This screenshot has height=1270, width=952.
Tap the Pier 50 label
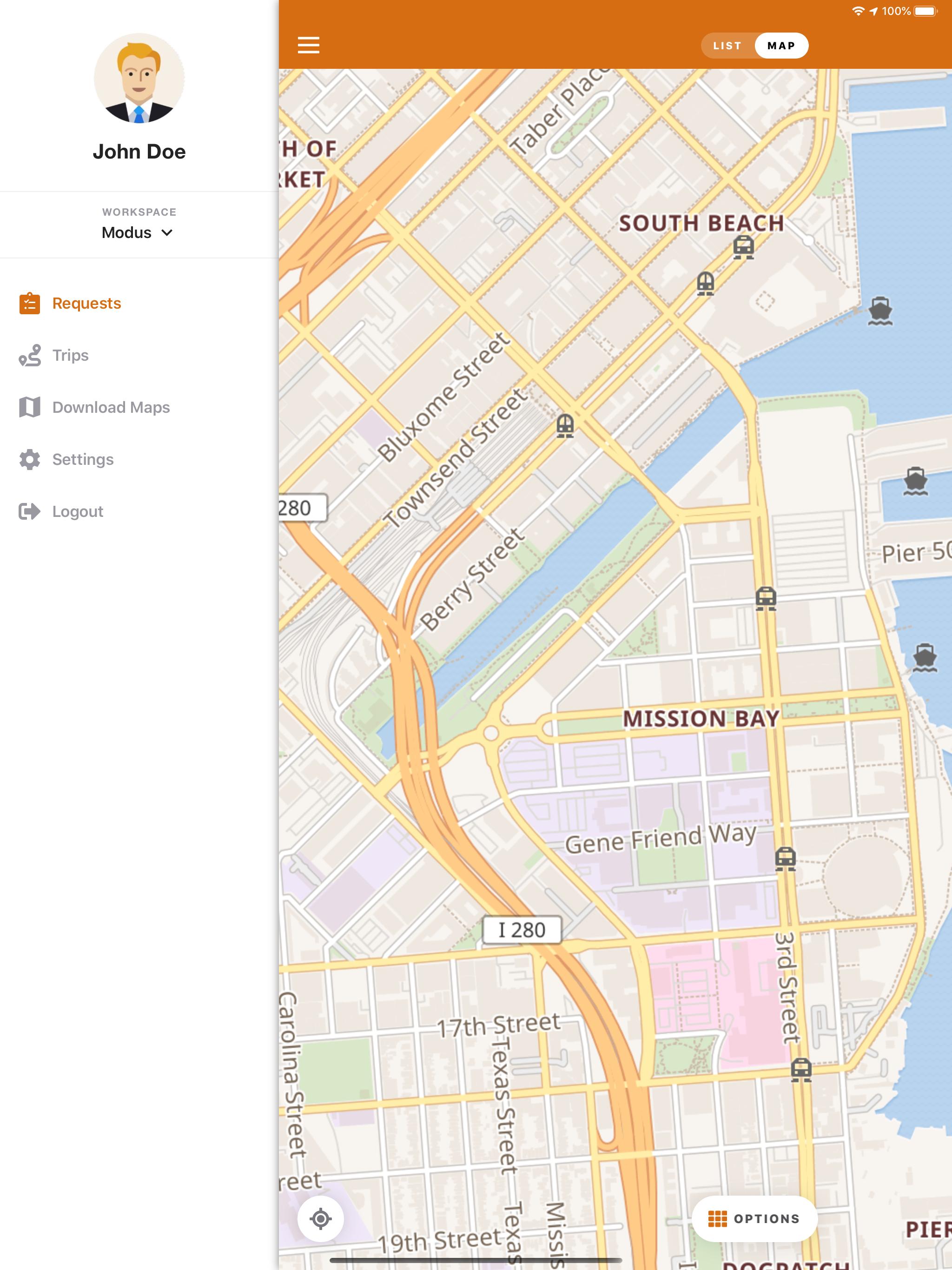point(916,552)
